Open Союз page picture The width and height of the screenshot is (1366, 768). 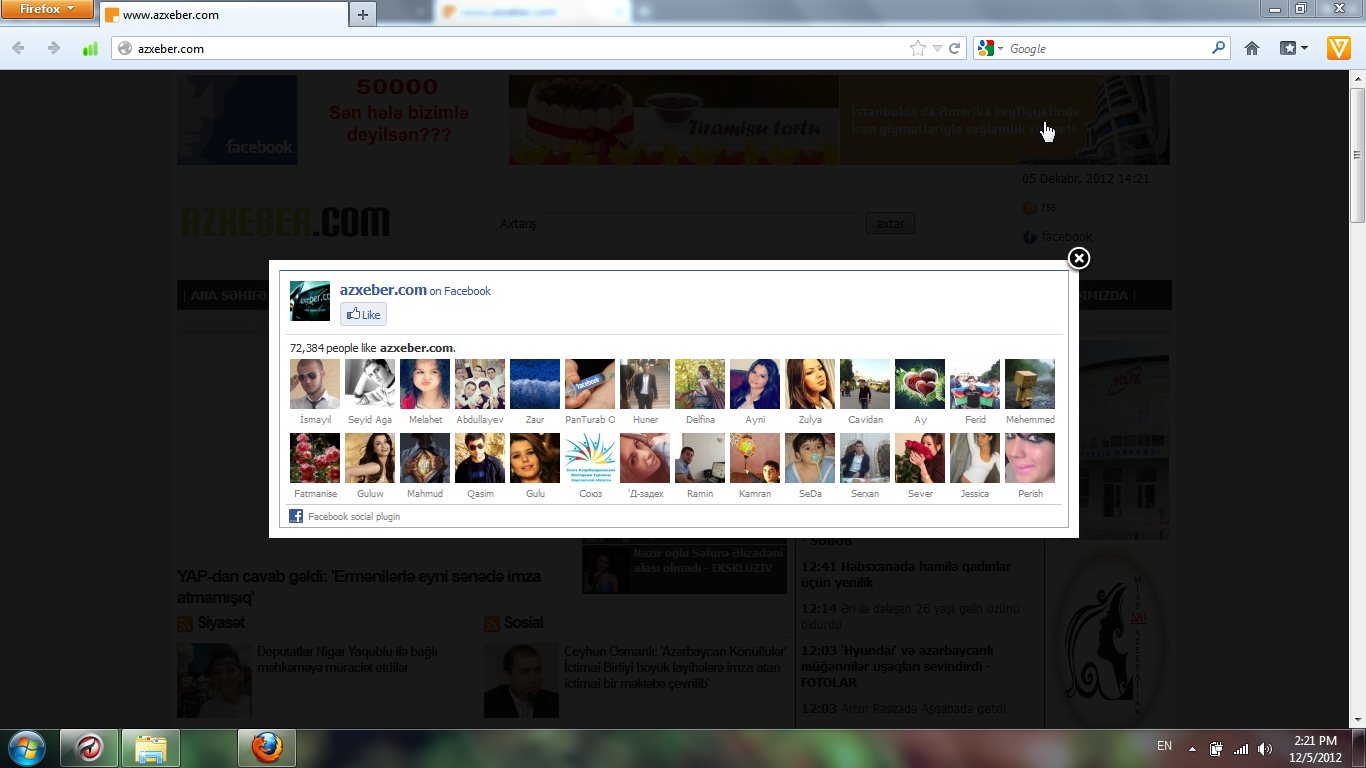(590, 458)
